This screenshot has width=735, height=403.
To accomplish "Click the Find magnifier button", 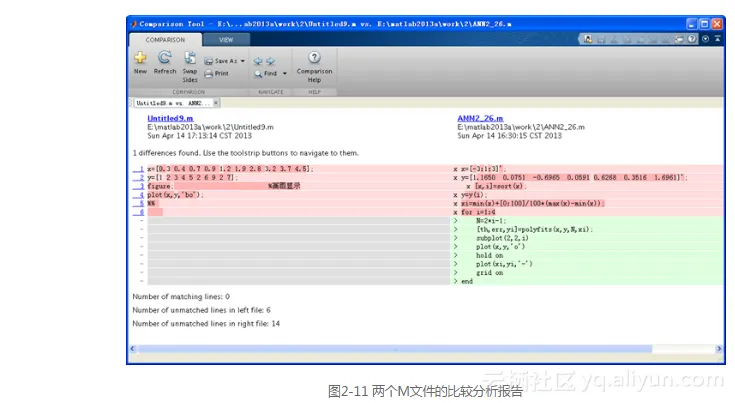I will 266,74.
